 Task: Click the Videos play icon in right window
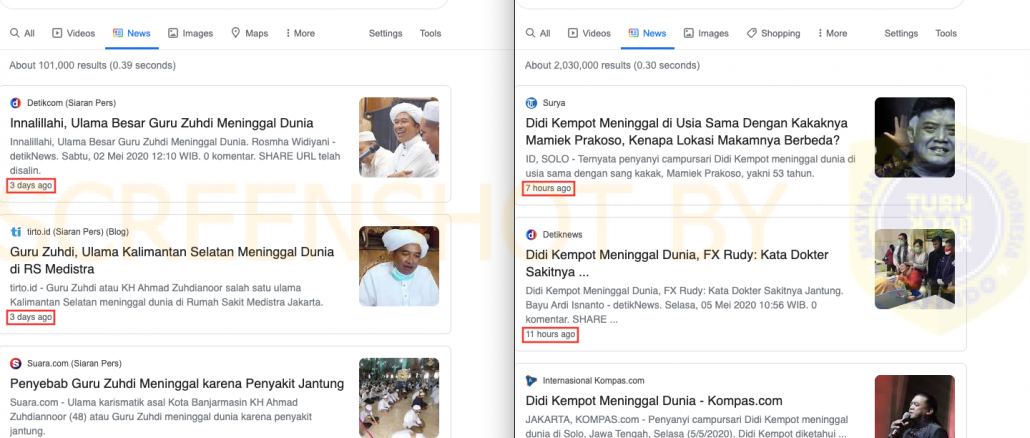pos(573,33)
